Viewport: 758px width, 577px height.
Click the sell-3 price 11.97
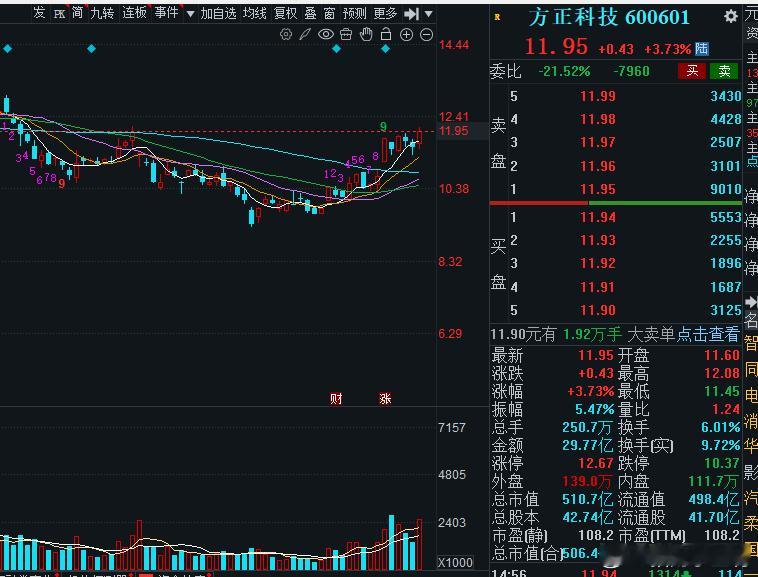click(x=598, y=142)
